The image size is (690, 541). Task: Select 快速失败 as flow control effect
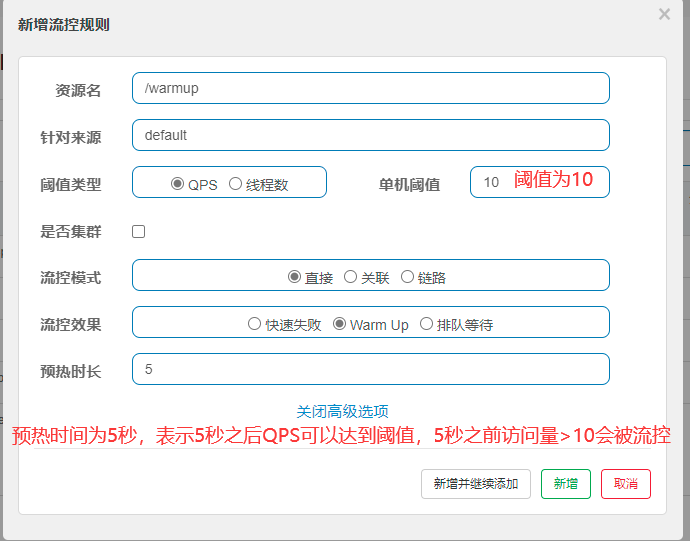[254, 324]
